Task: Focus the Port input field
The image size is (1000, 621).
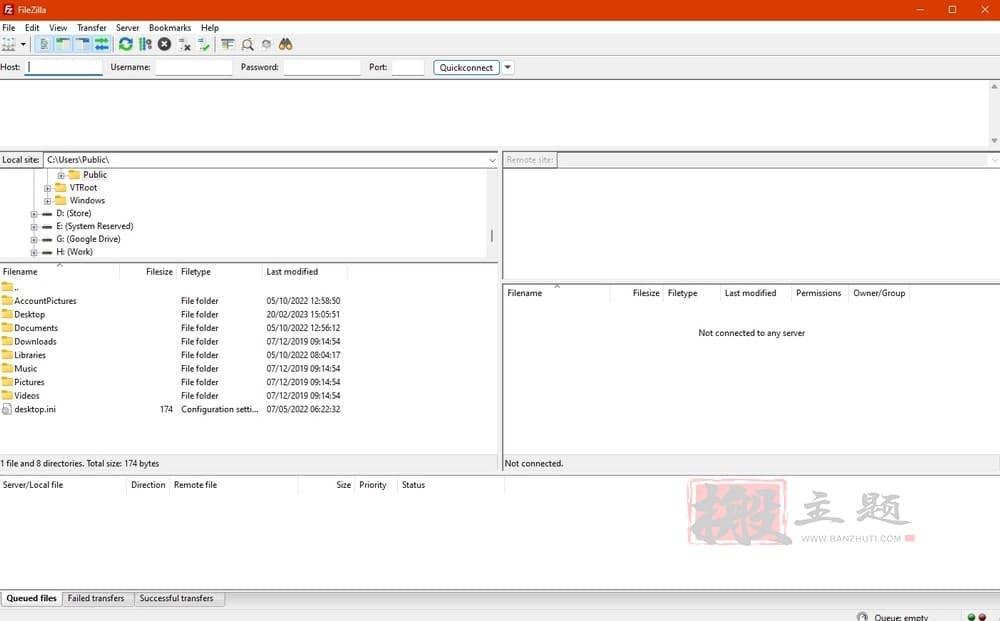Action: 408,67
